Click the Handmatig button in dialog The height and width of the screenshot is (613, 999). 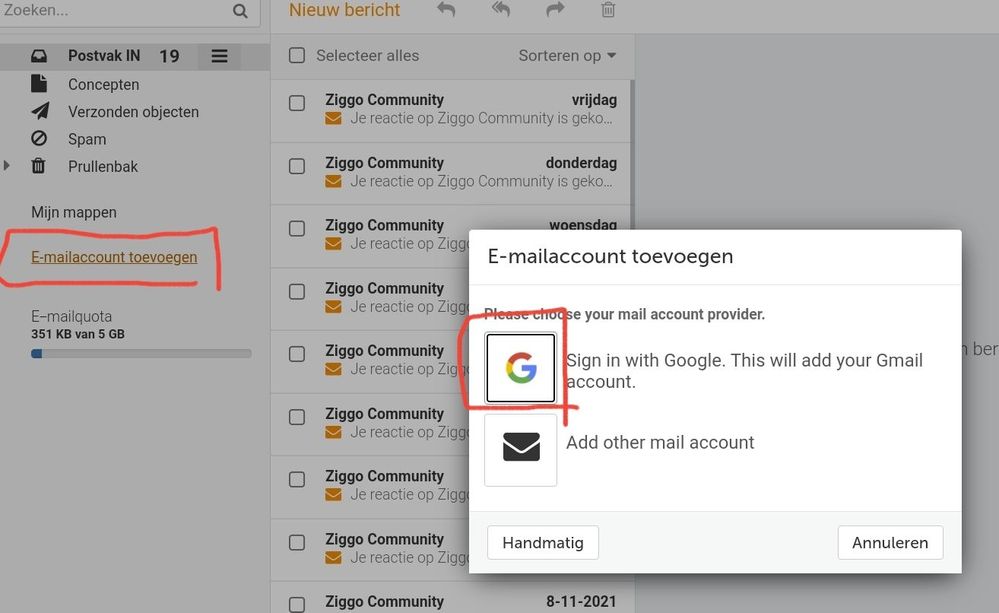click(x=543, y=542)
